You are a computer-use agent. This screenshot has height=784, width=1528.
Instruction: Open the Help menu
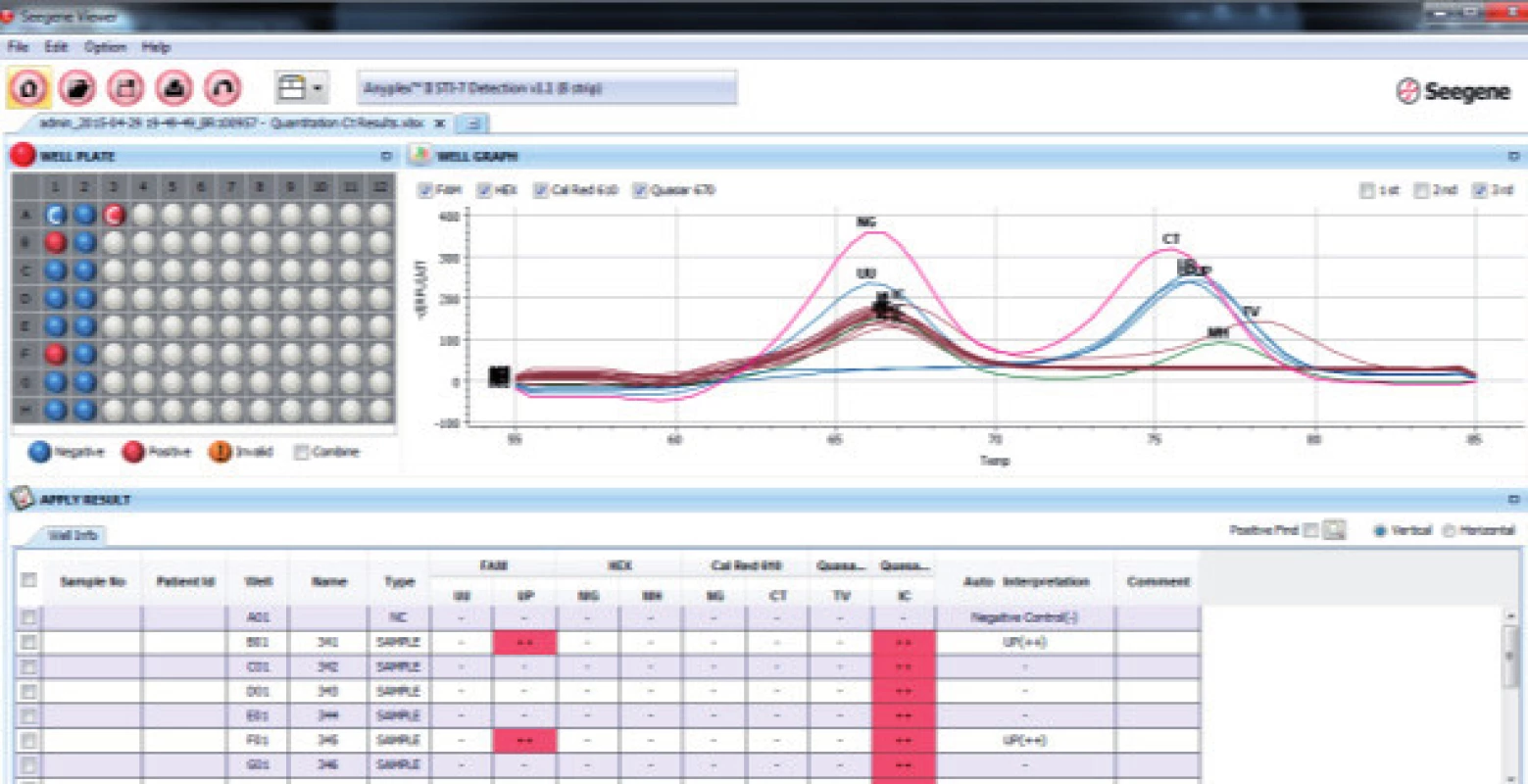pos(156,47)
